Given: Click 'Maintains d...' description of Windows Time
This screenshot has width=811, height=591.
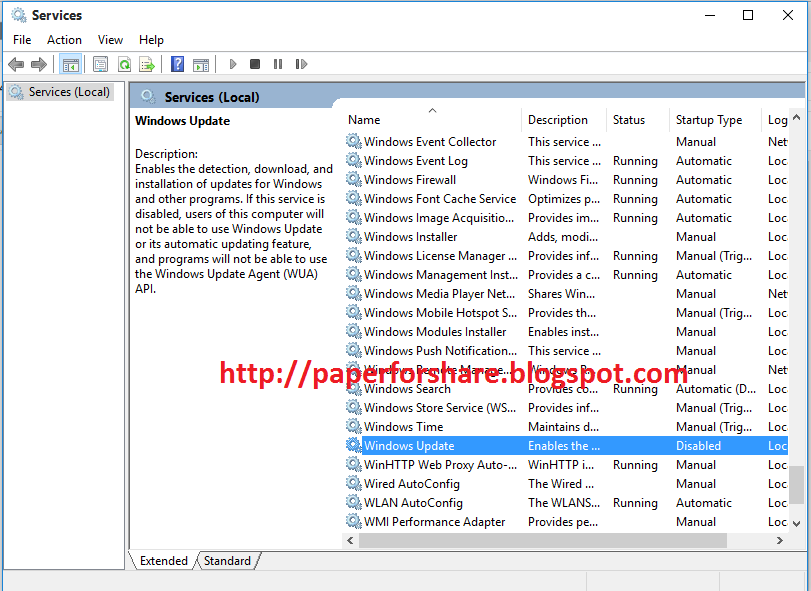Looking at the screenshot, I should pos(563,427).
